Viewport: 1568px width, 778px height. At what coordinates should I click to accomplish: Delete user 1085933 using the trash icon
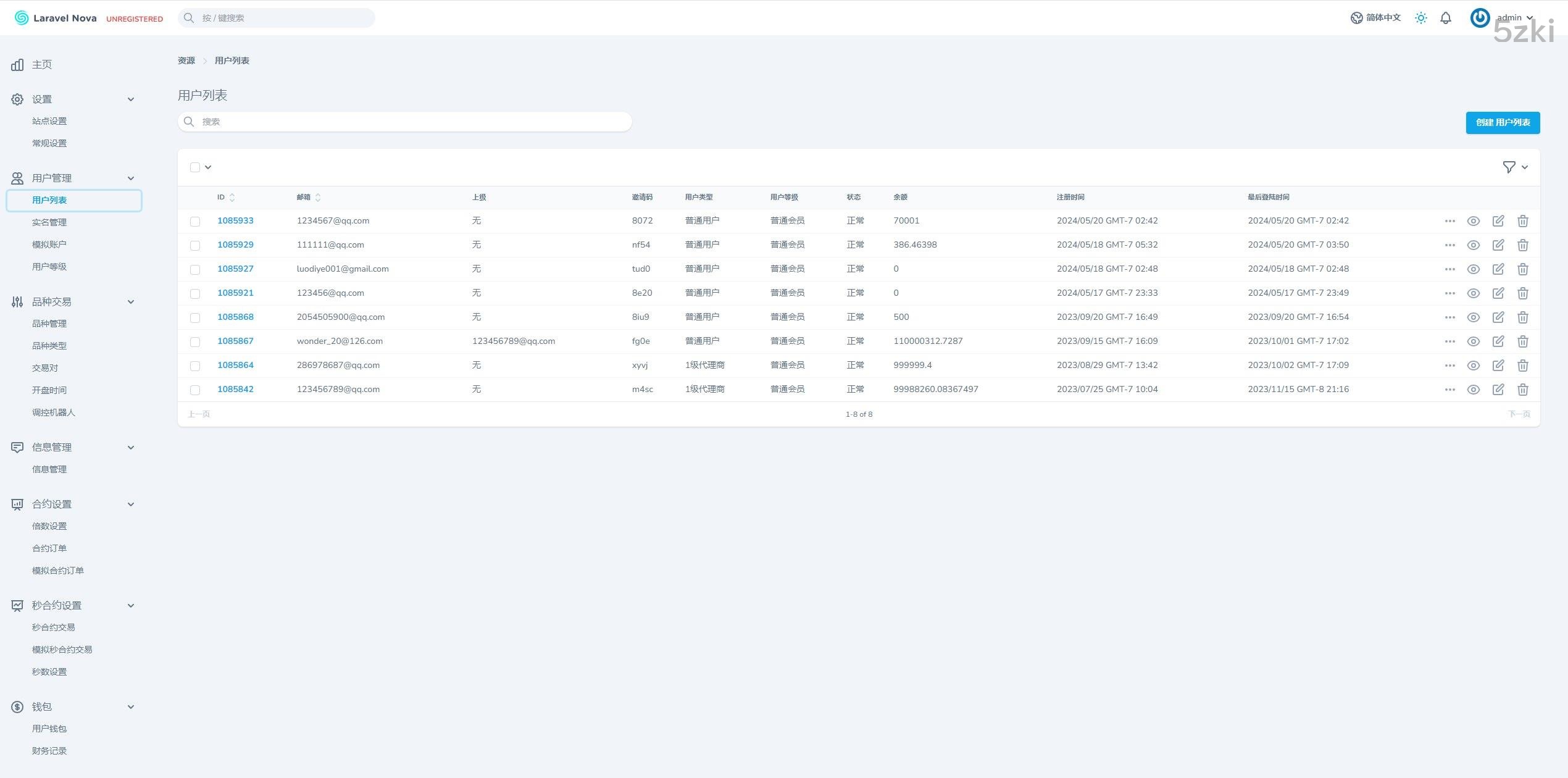point(1523,221)
